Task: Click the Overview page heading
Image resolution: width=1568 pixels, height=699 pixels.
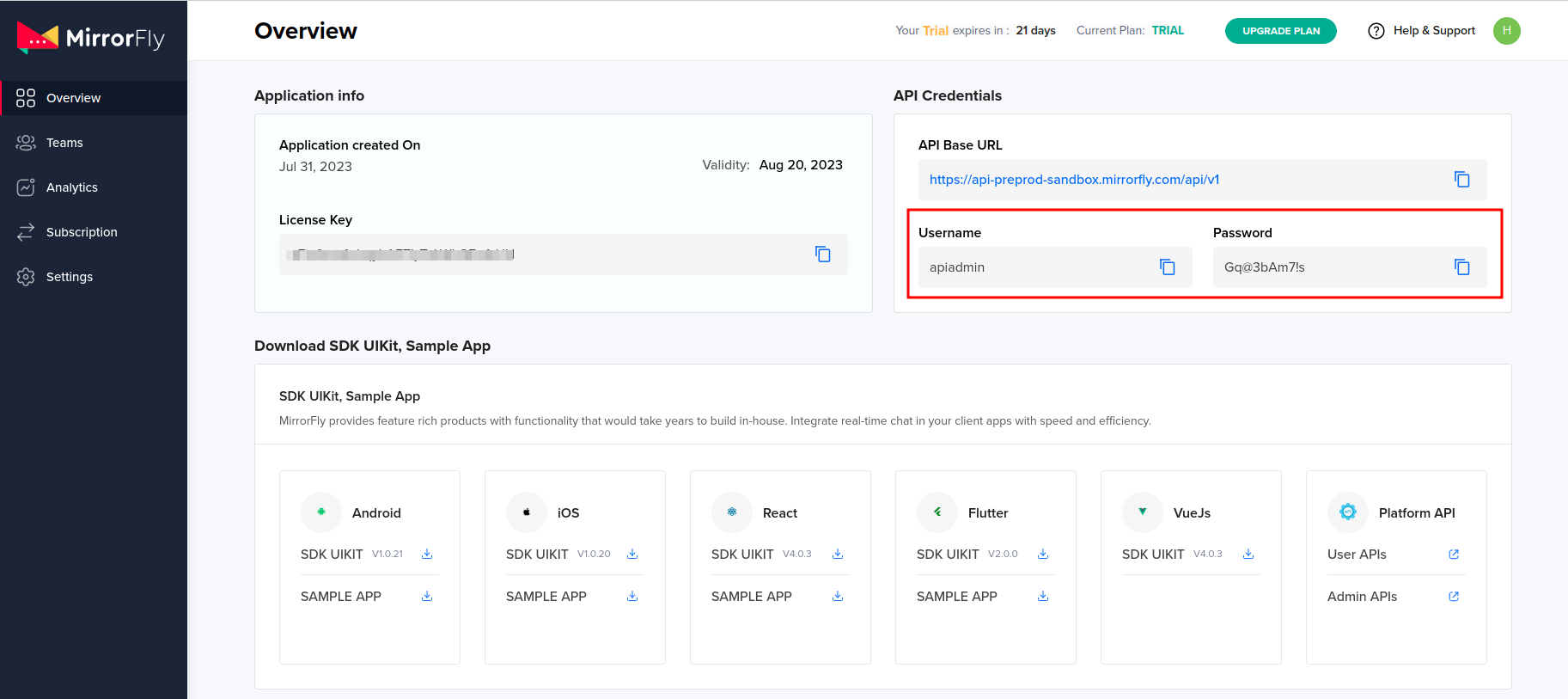Action: click(306, 31)
